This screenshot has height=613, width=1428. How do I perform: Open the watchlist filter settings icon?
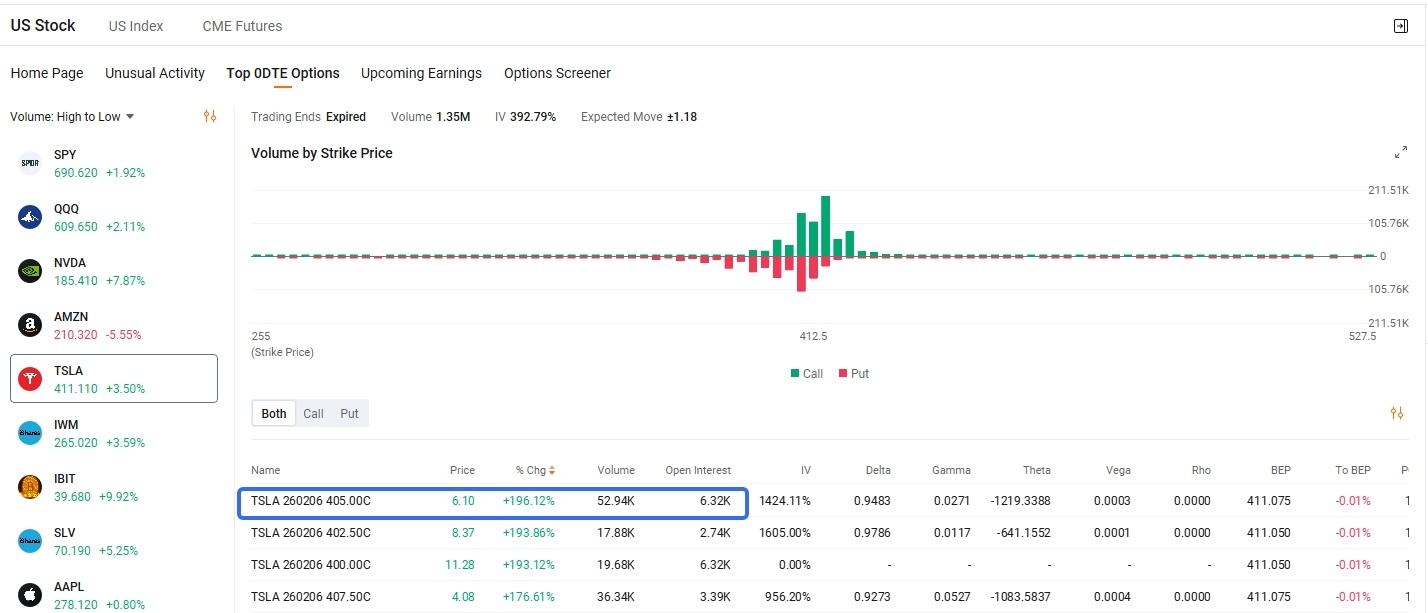(210, 116)
